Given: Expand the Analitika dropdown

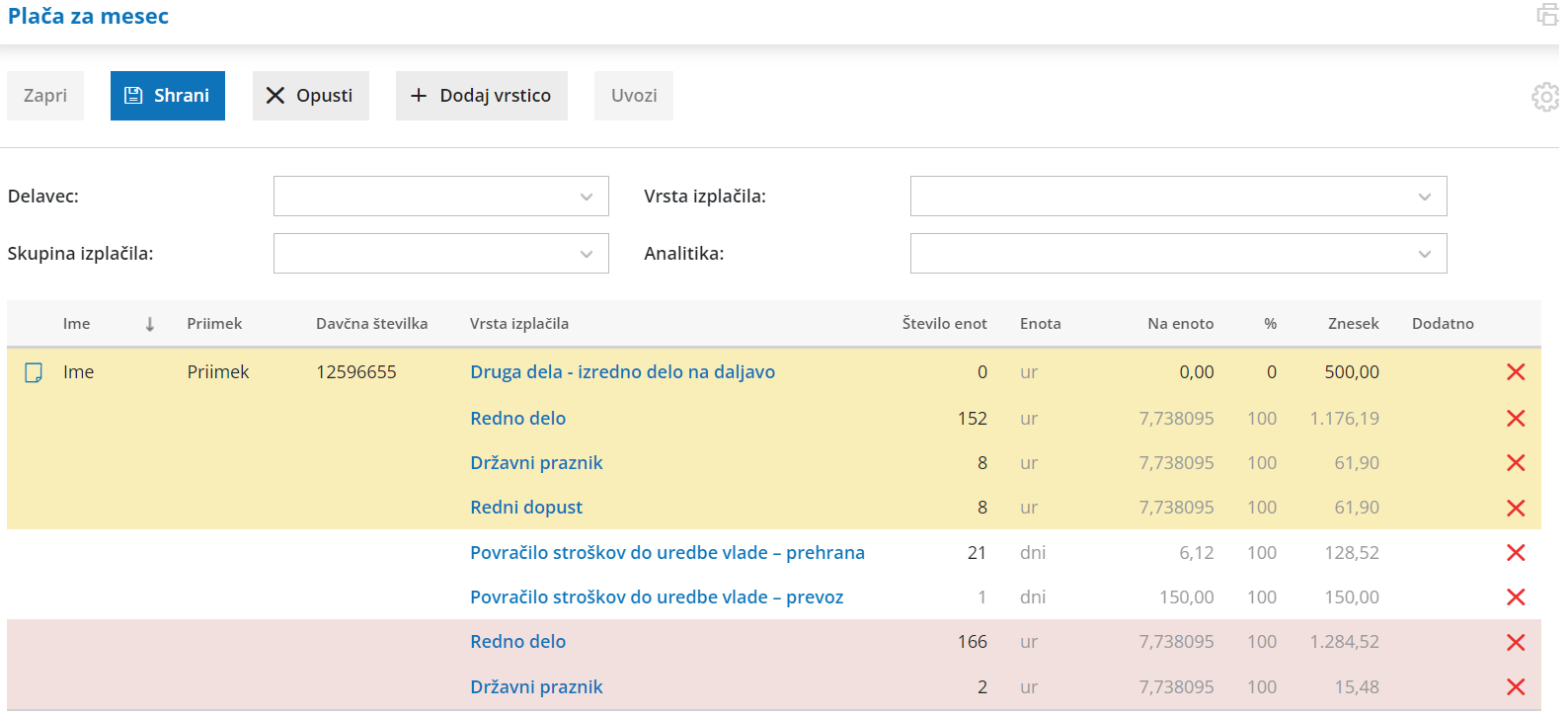Looking at the screenshot, I should [x=1178, y=254].
